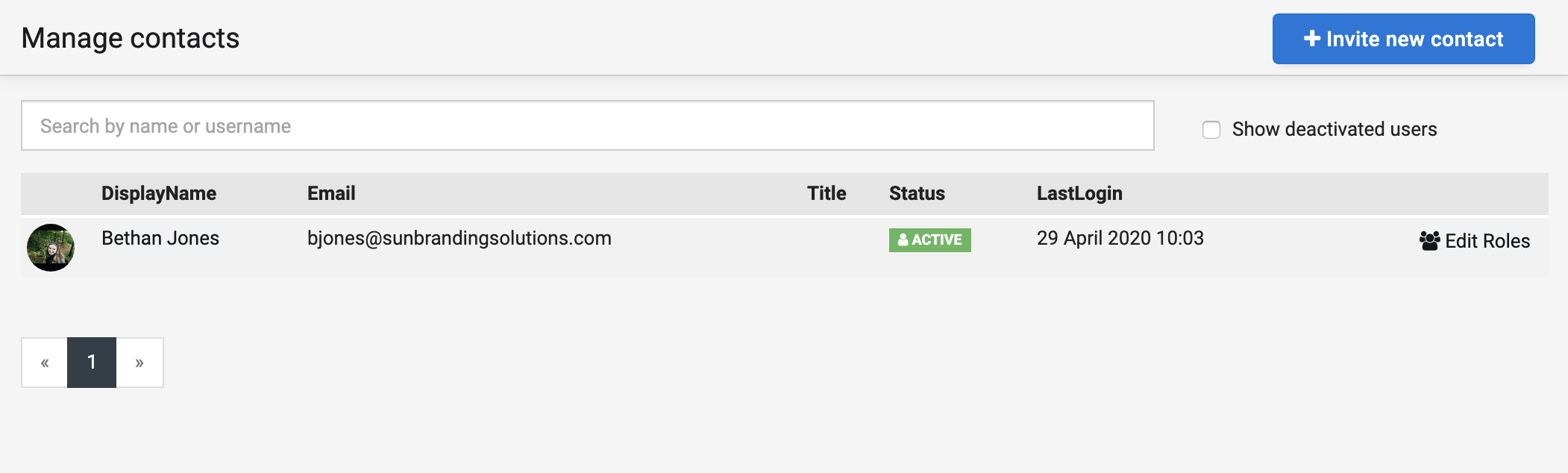Image resolution: width=1568 pixels, height=473 pixels.
Task: Invite a new contact
Action: point(1403,39)
